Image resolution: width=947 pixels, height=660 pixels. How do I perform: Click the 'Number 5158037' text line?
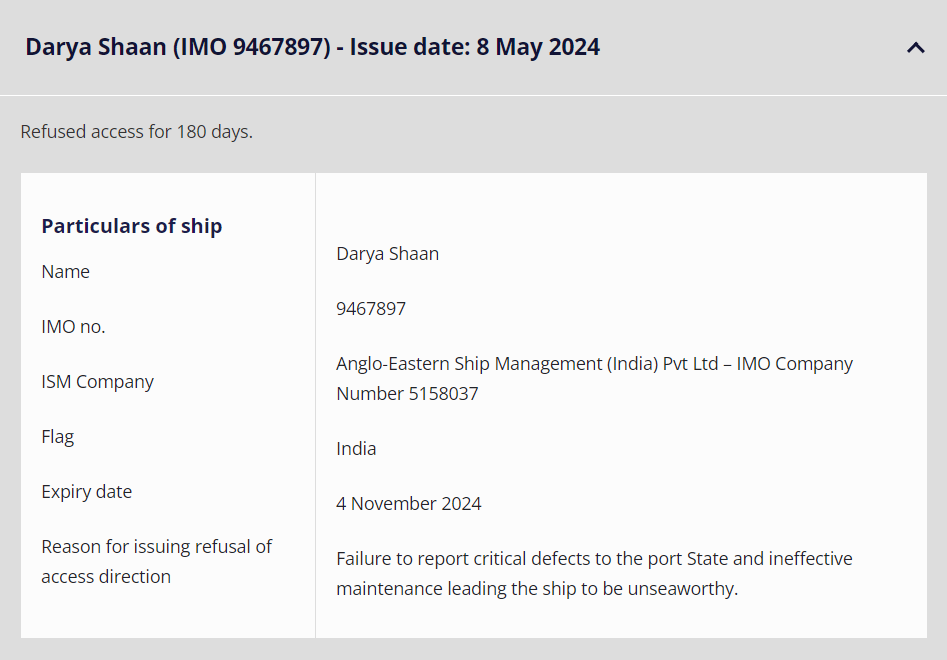(x=407, y=394)
